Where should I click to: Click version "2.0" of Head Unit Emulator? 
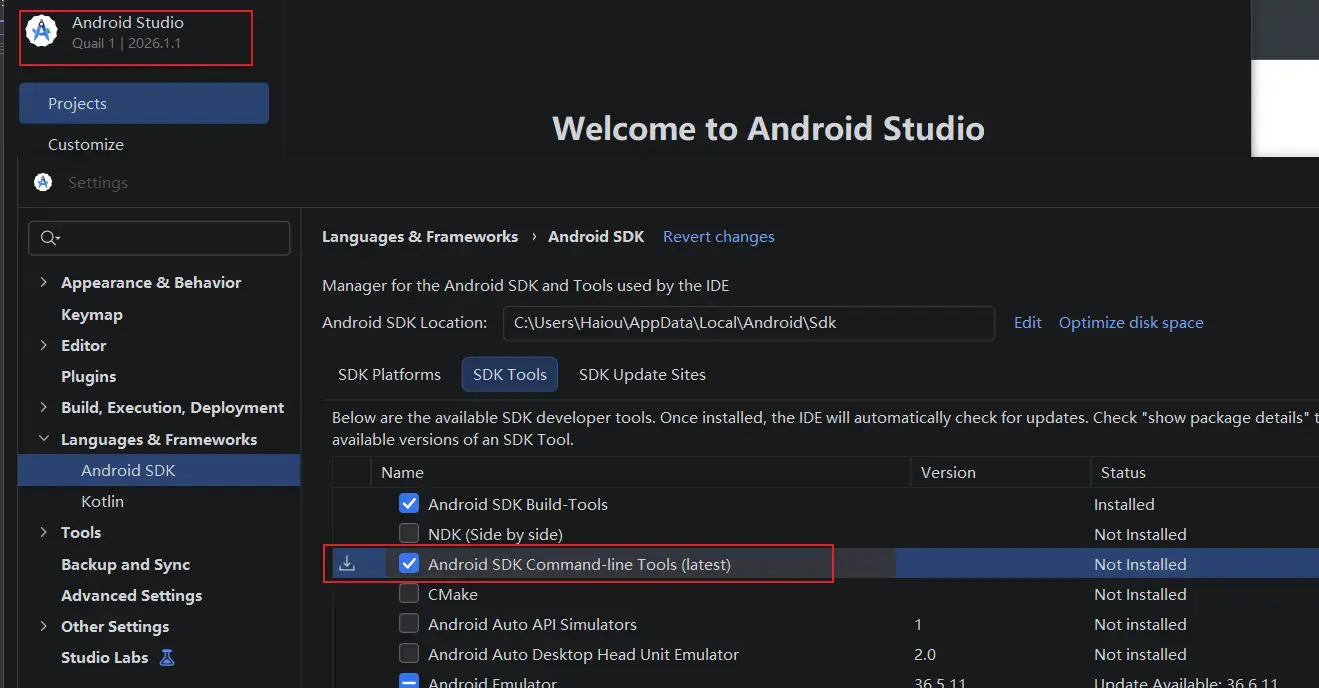(925, 654)
